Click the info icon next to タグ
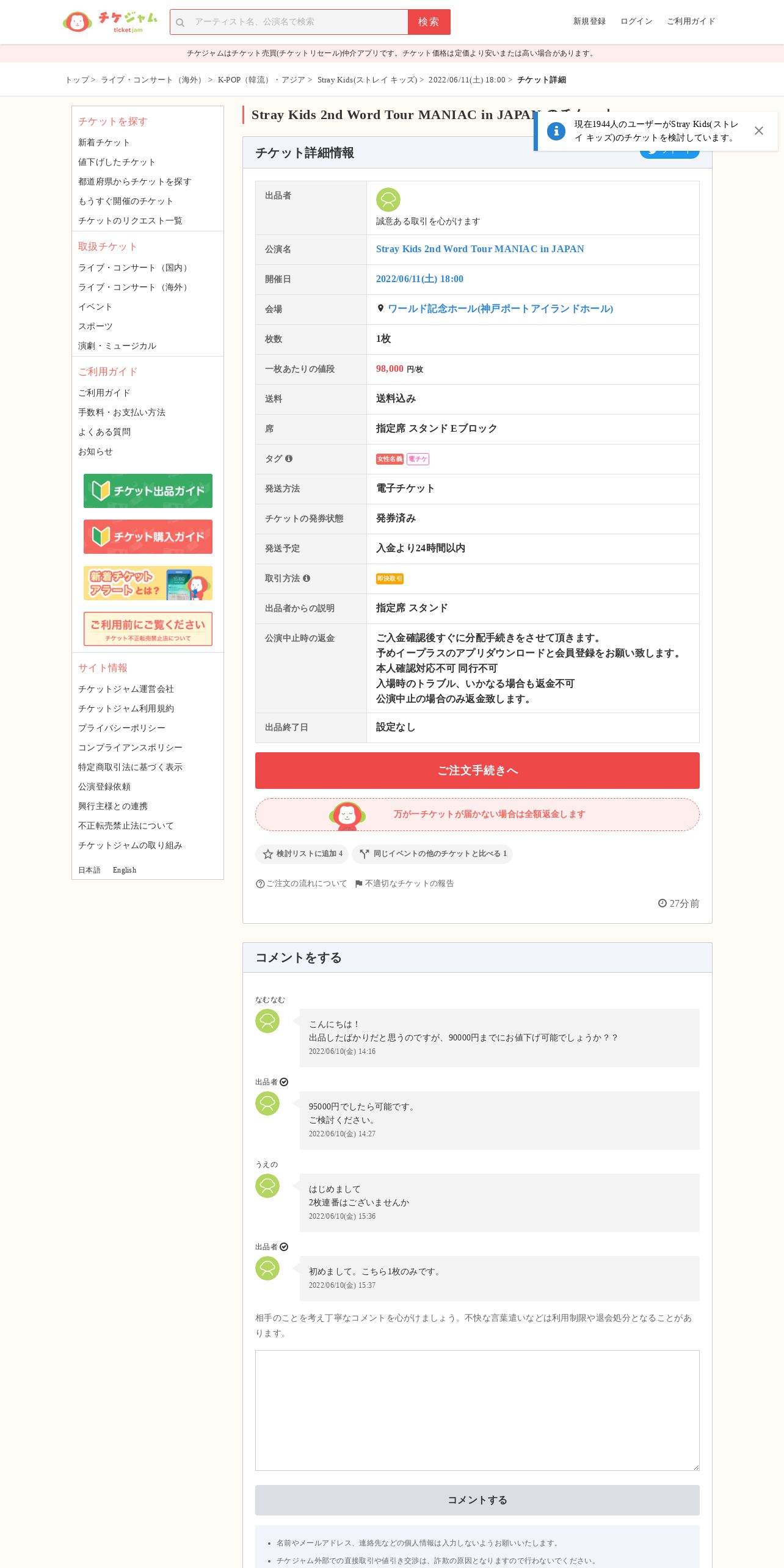The height and width of the screenshot is (1568, 784). point(289,459)
